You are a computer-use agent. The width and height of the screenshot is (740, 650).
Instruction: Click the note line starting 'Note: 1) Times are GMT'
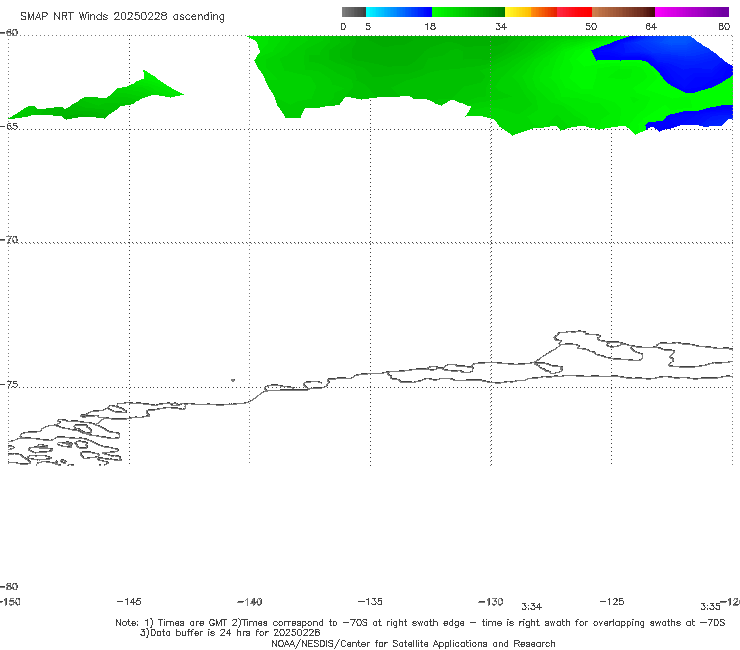tap(420, 623)
